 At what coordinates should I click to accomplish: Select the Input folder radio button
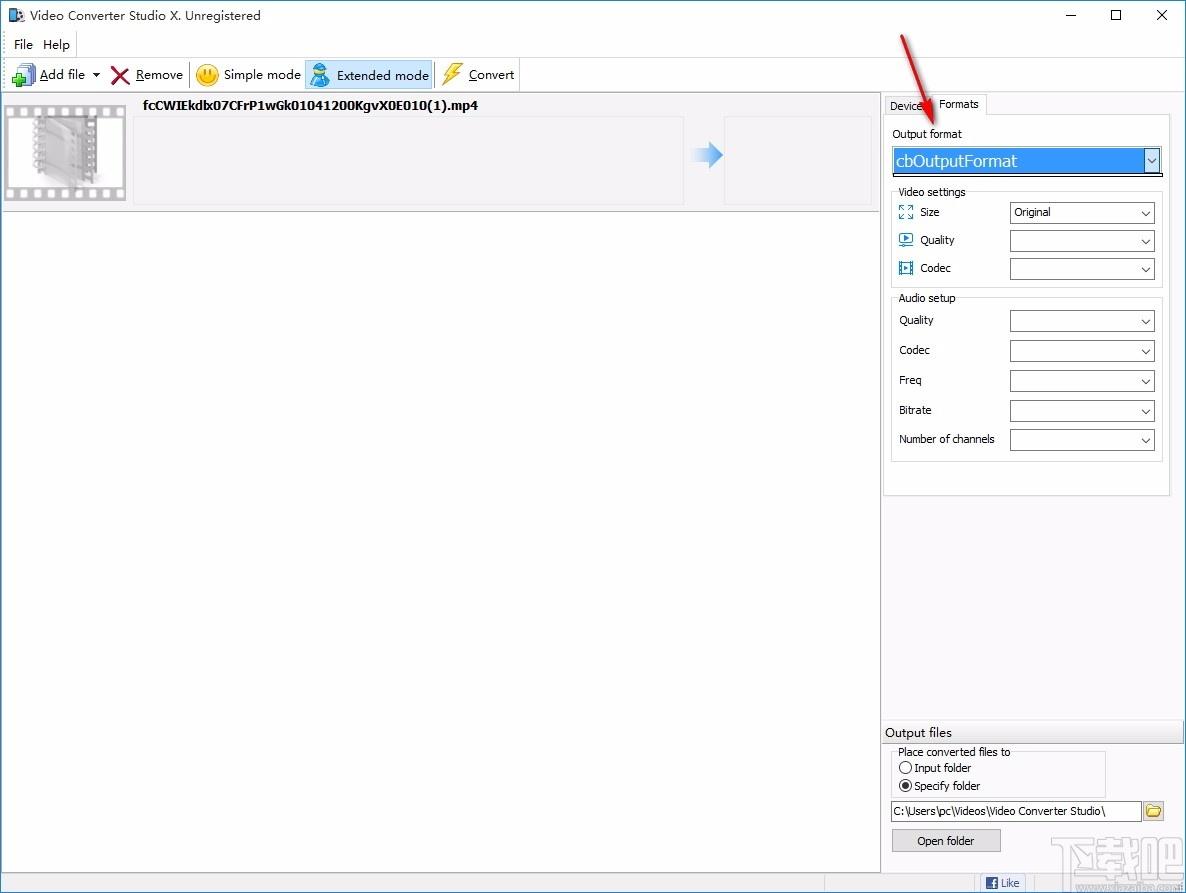coord(905,767)
